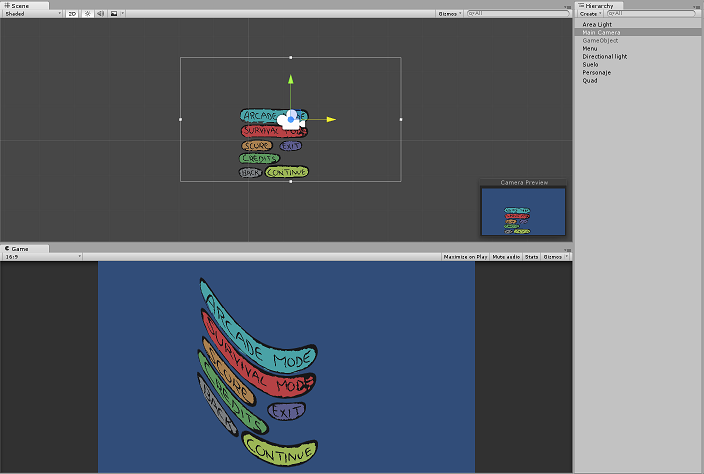Select Personaje object in Hierarchy
Image resolution: width=704 pixels, height=474 pixels.
click(x=598, y=72)
